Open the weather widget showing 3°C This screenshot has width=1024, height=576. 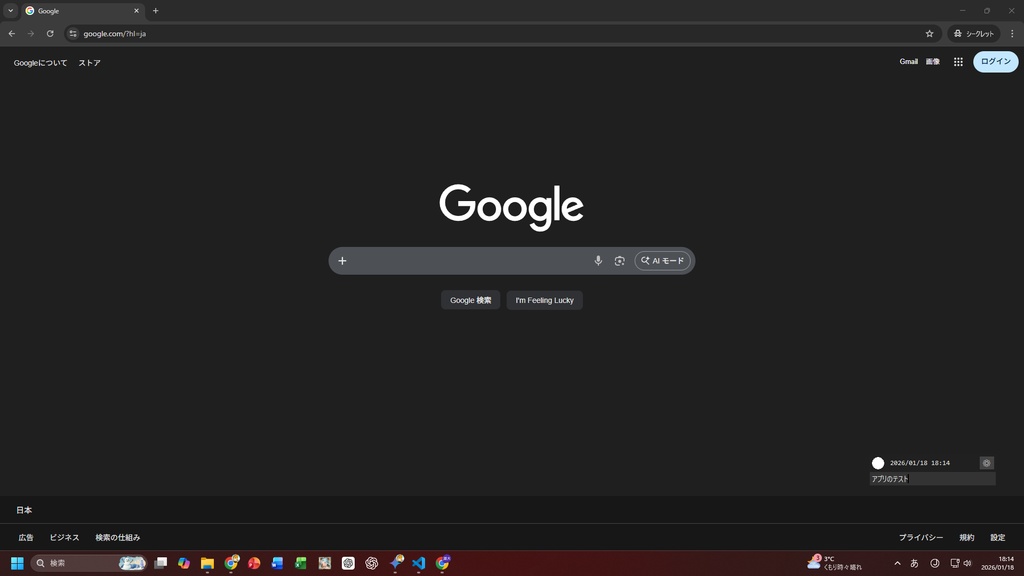835,562
